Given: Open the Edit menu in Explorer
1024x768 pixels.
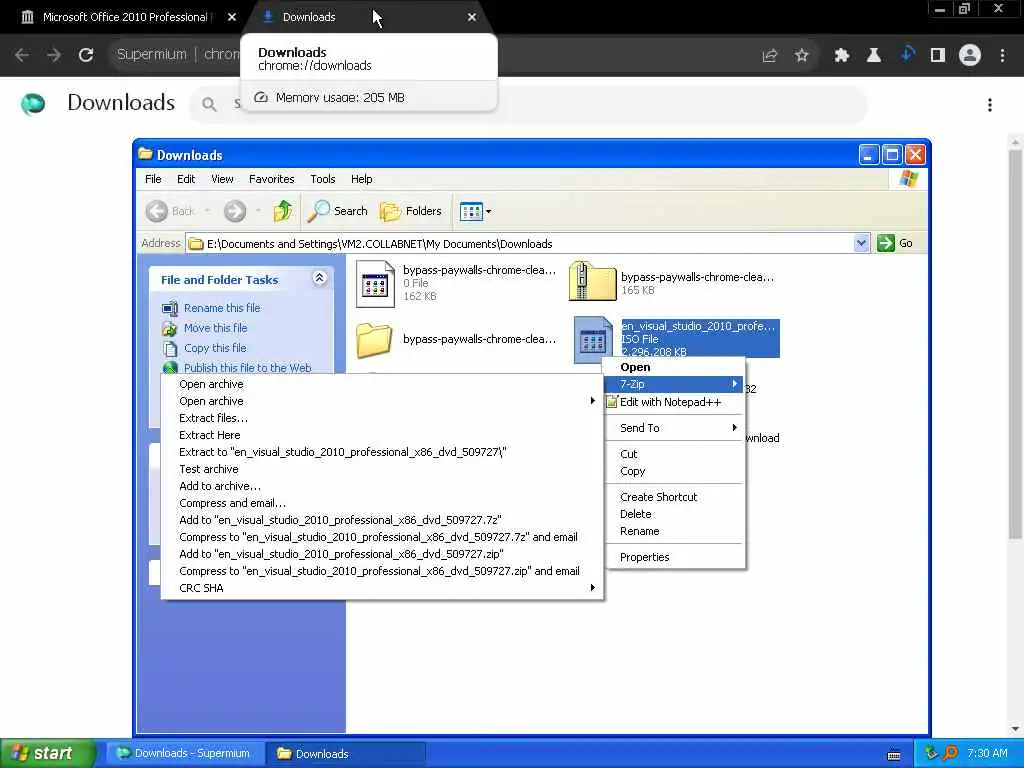Looking at the screenshot, I should point(185,179).
